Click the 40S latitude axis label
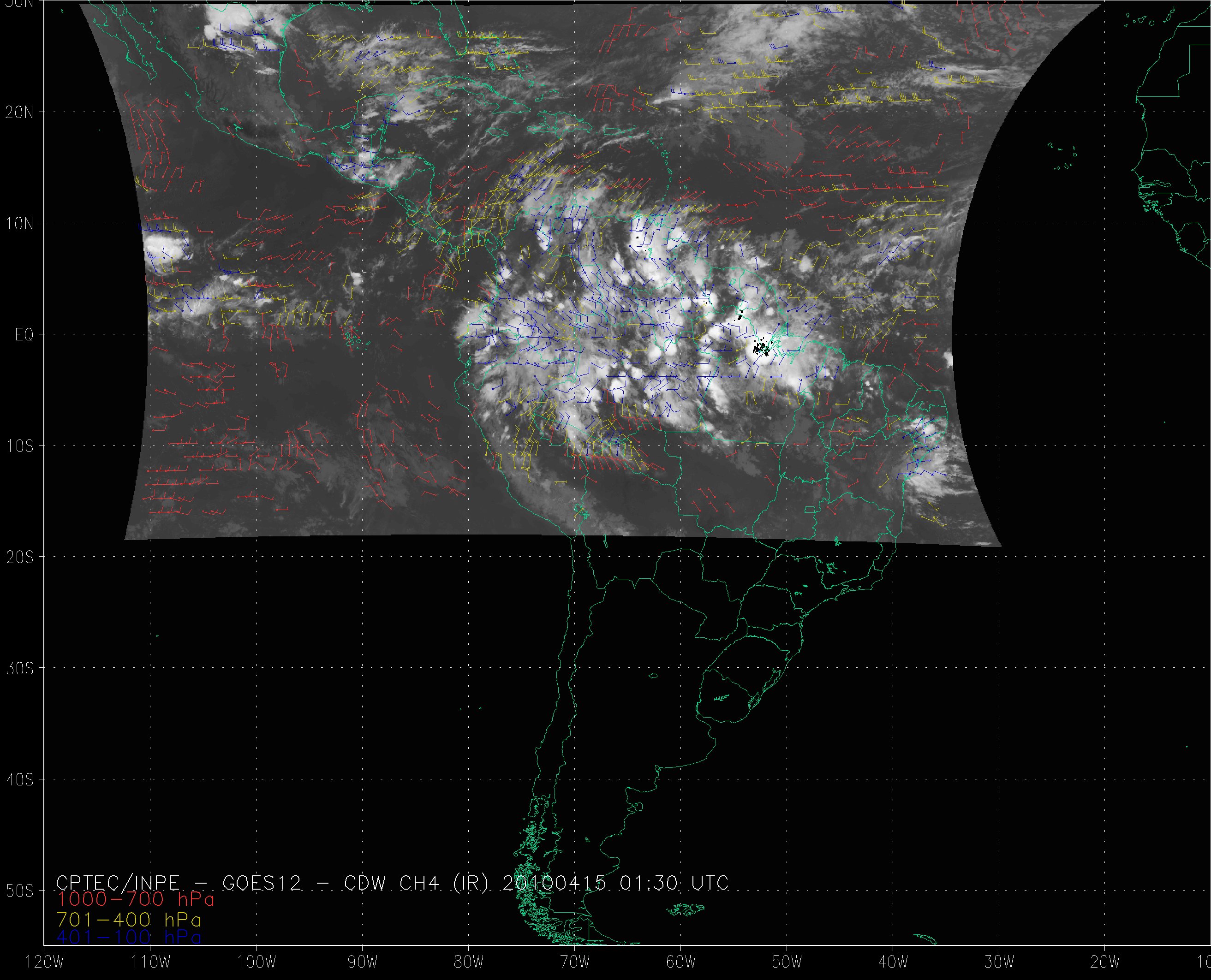The width and height of the screenshot is (1211, 980). tap(19, 779)
